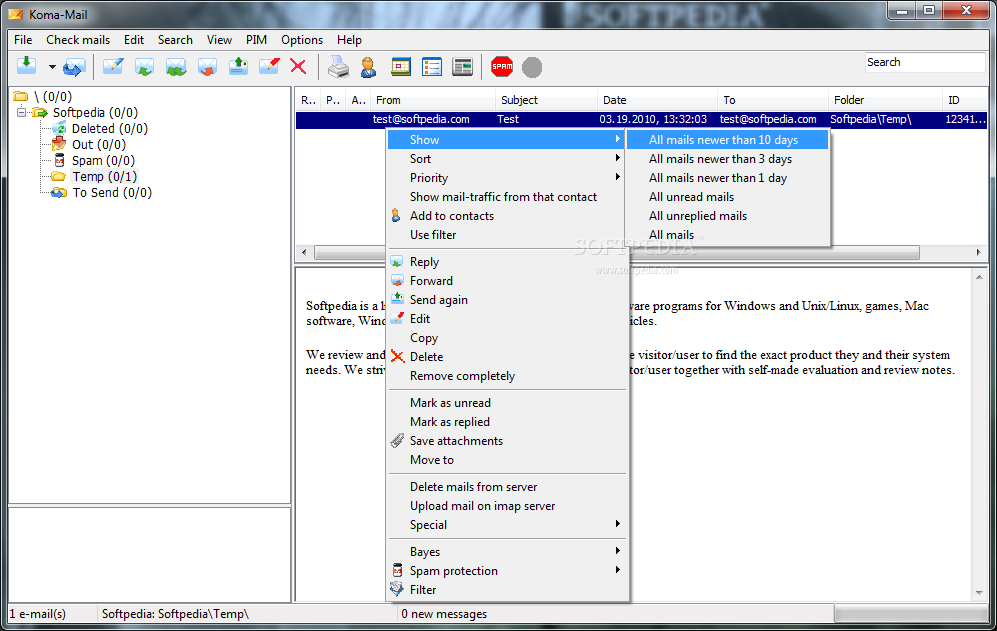Click the Send again icon in context menu
Viewport: 997px width, 631px height.
pos(397,299)
